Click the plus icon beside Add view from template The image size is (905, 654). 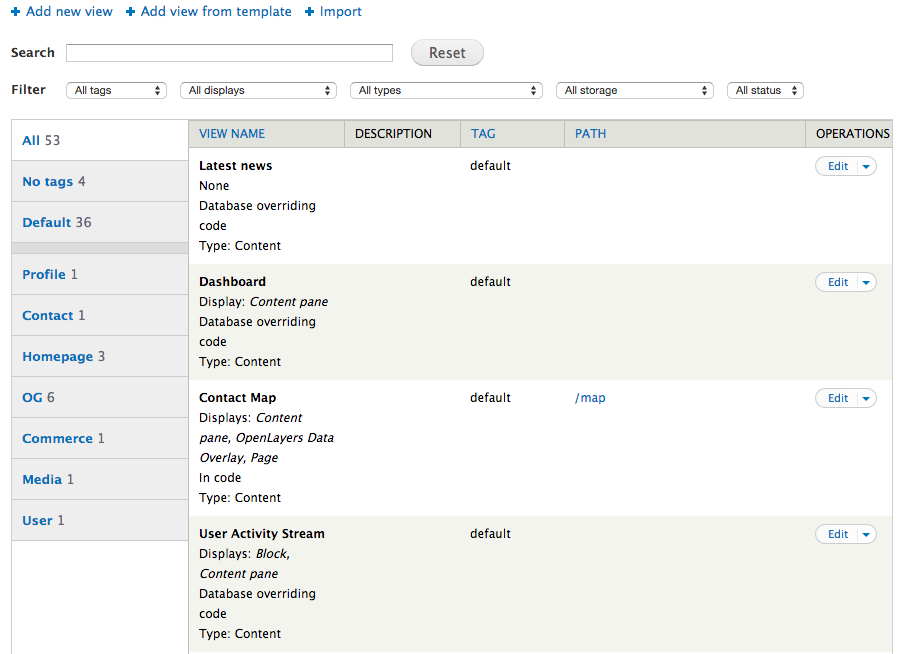[129, 11]
